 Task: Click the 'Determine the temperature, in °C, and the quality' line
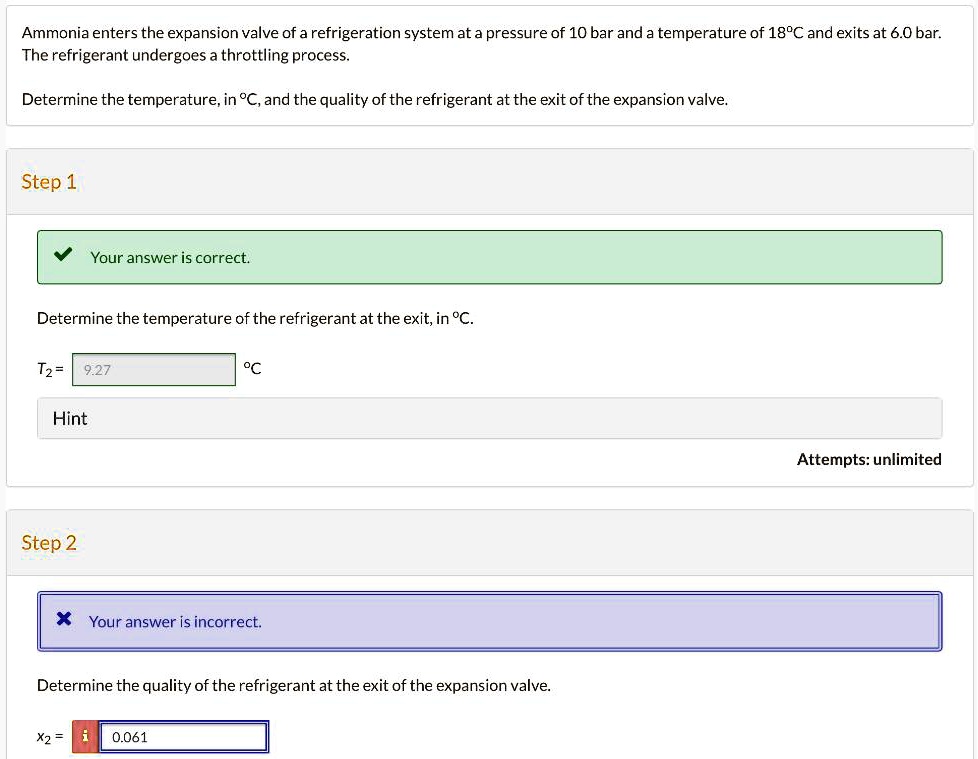point(375,99)
